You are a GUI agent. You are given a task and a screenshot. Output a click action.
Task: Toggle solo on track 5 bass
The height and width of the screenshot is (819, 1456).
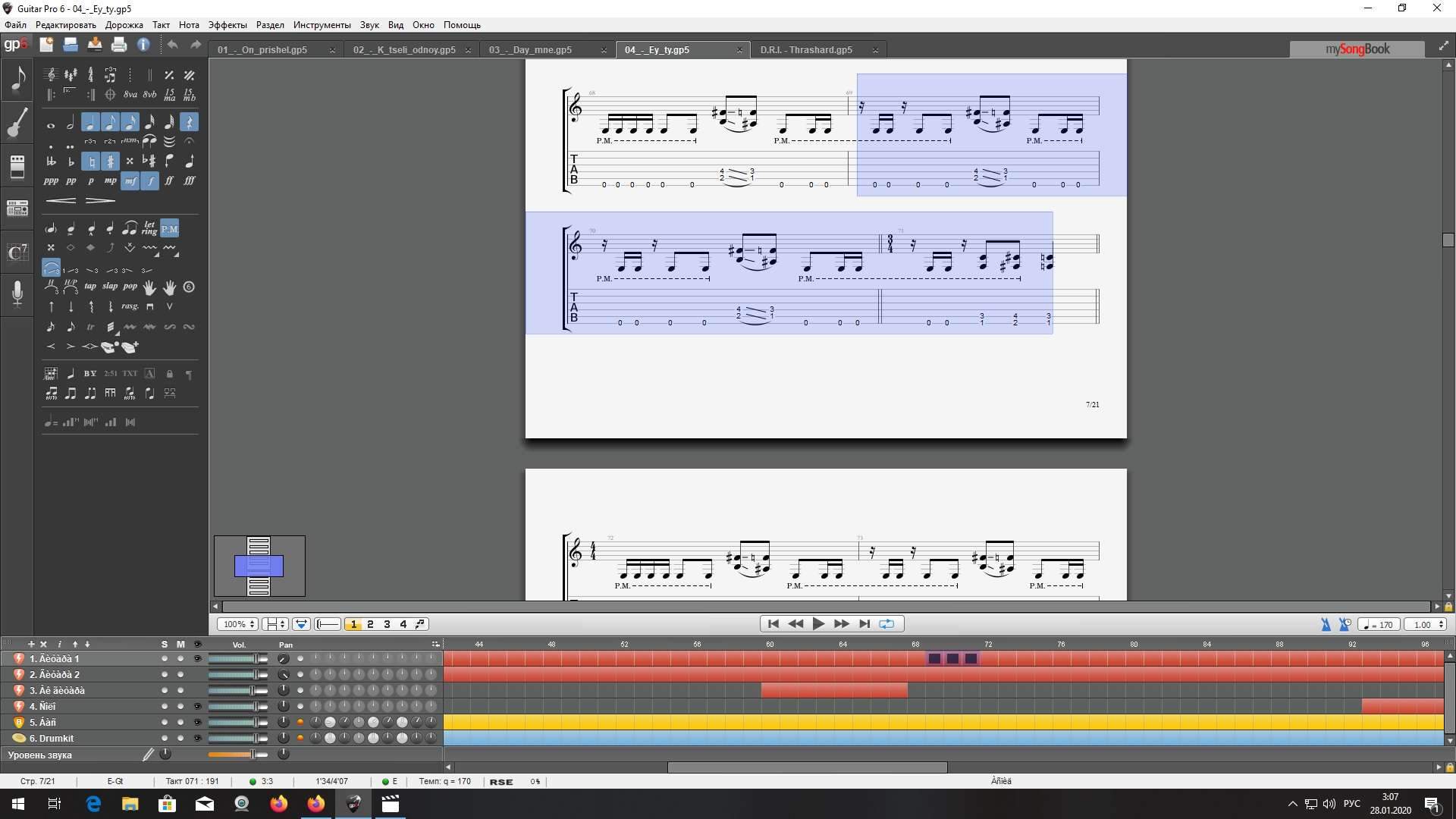point(165,723)
